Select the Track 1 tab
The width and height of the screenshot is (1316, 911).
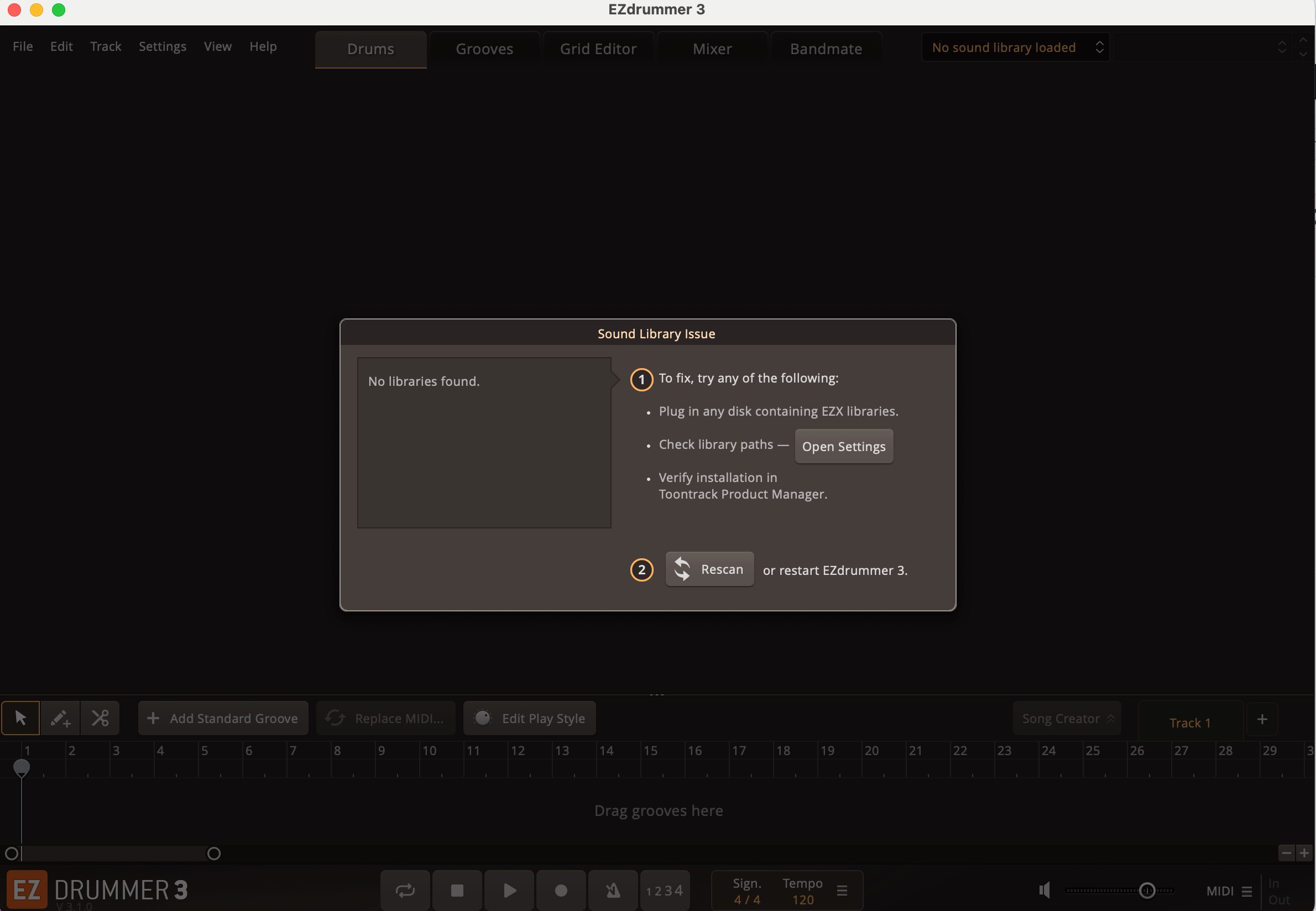(x=1190, y=722)
